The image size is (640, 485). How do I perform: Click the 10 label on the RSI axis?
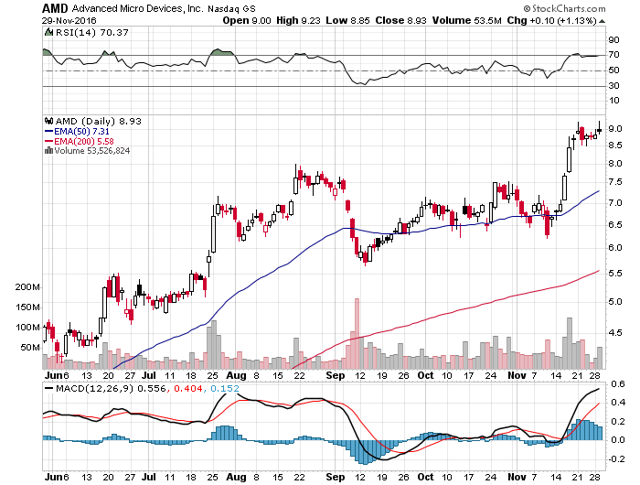(x=614, y=100)
